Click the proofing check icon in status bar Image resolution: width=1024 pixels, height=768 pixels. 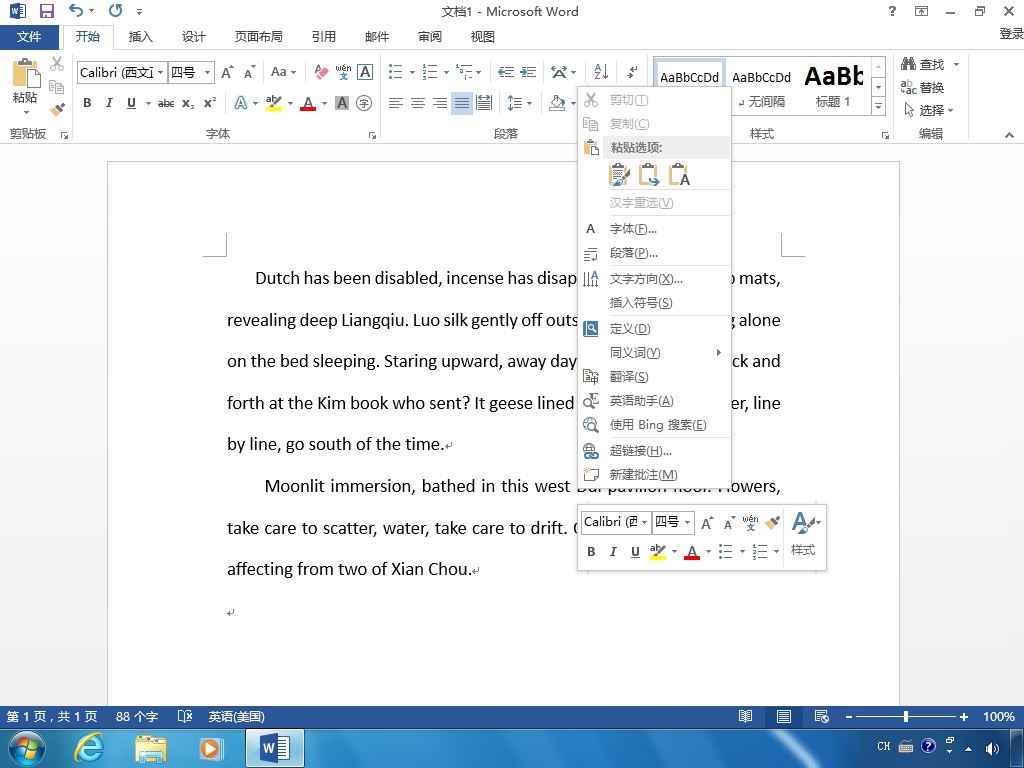coord(185,716)
